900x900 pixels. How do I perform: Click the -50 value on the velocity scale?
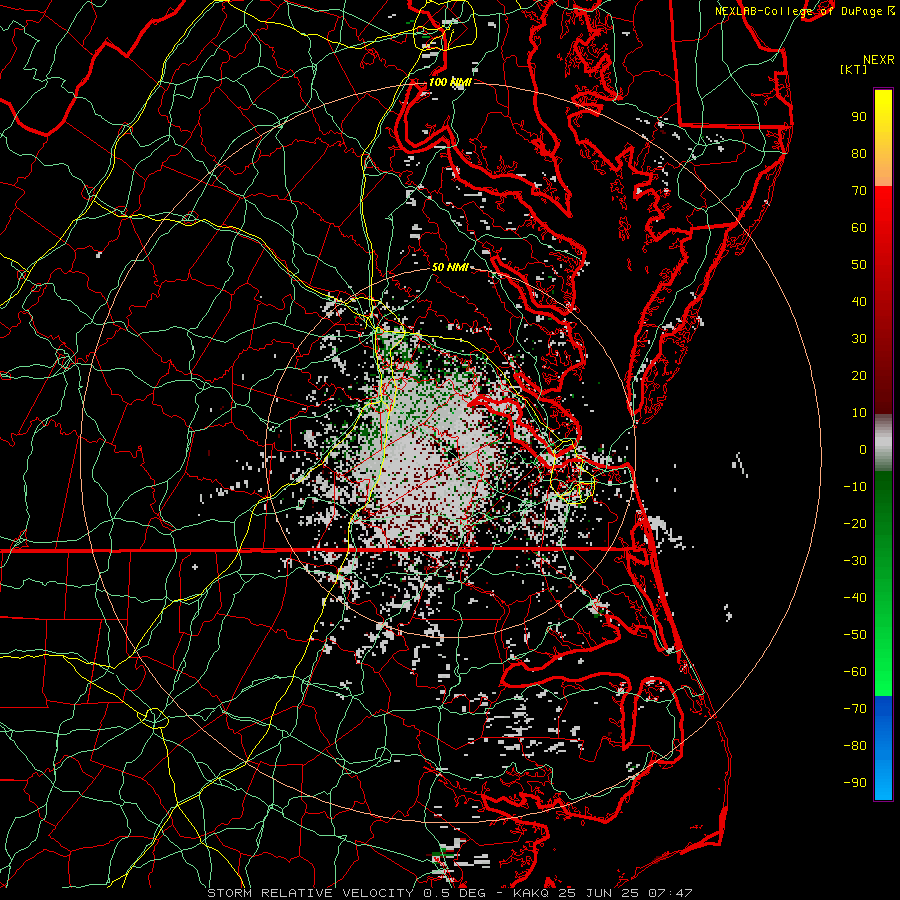855,635
